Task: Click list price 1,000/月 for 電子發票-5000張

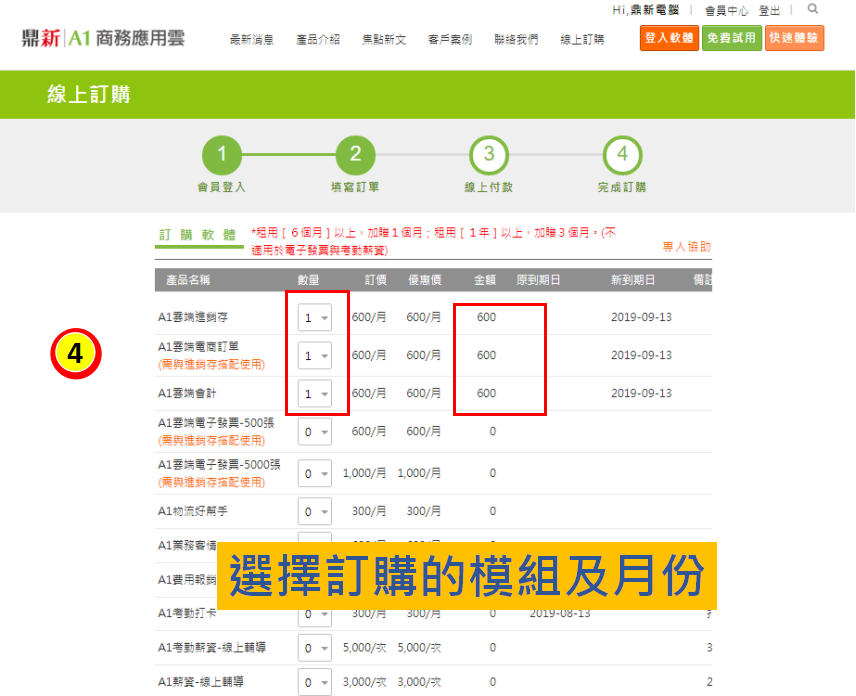Action: 364,473
